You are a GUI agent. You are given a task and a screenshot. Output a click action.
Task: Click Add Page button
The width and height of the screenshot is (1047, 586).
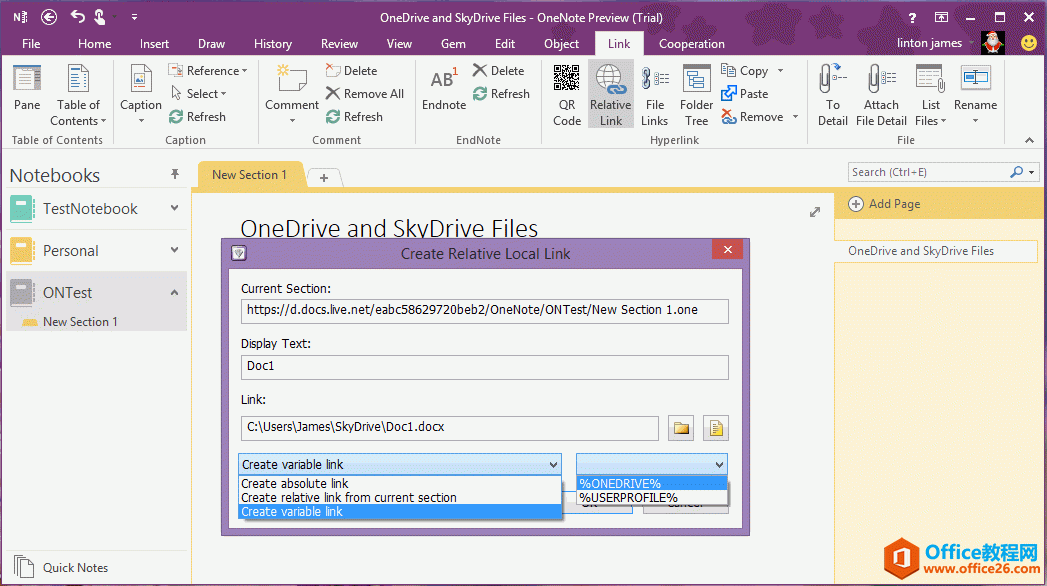point(884,204)
